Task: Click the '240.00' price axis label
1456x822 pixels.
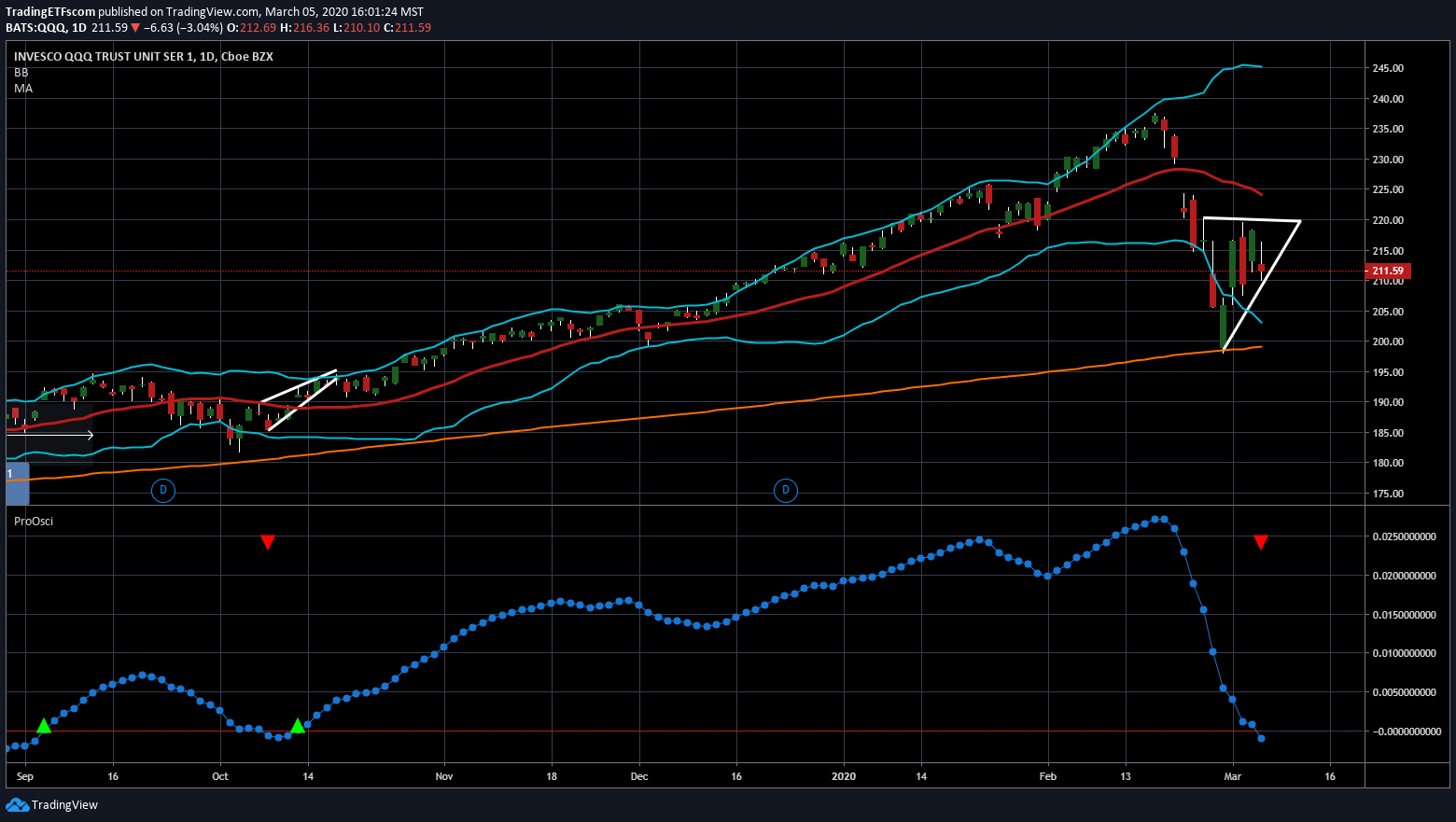Action: tap(1388, 99)
